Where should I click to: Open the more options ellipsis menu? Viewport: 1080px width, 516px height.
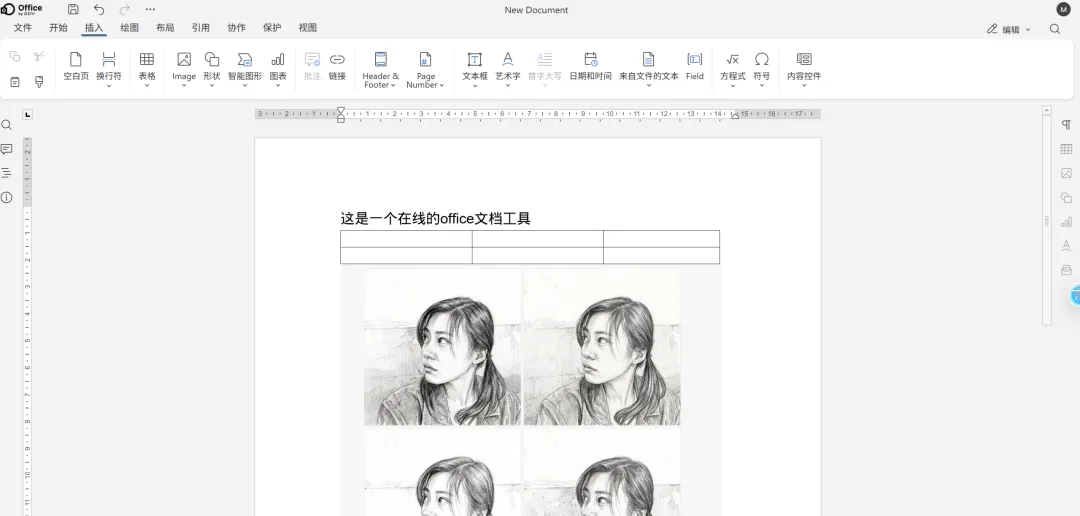pyautogui.click(x=150, y=10)
